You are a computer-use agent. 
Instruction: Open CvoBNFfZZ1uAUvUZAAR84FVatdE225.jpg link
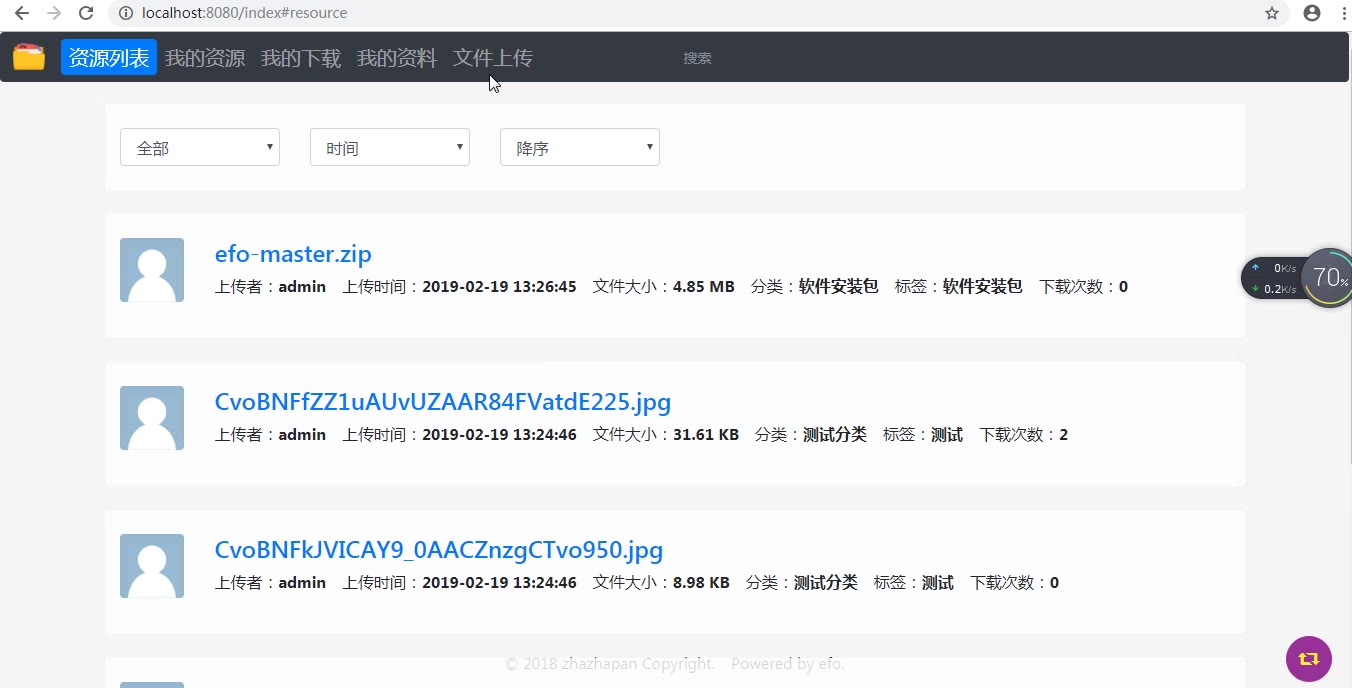(x=443, y=402)
